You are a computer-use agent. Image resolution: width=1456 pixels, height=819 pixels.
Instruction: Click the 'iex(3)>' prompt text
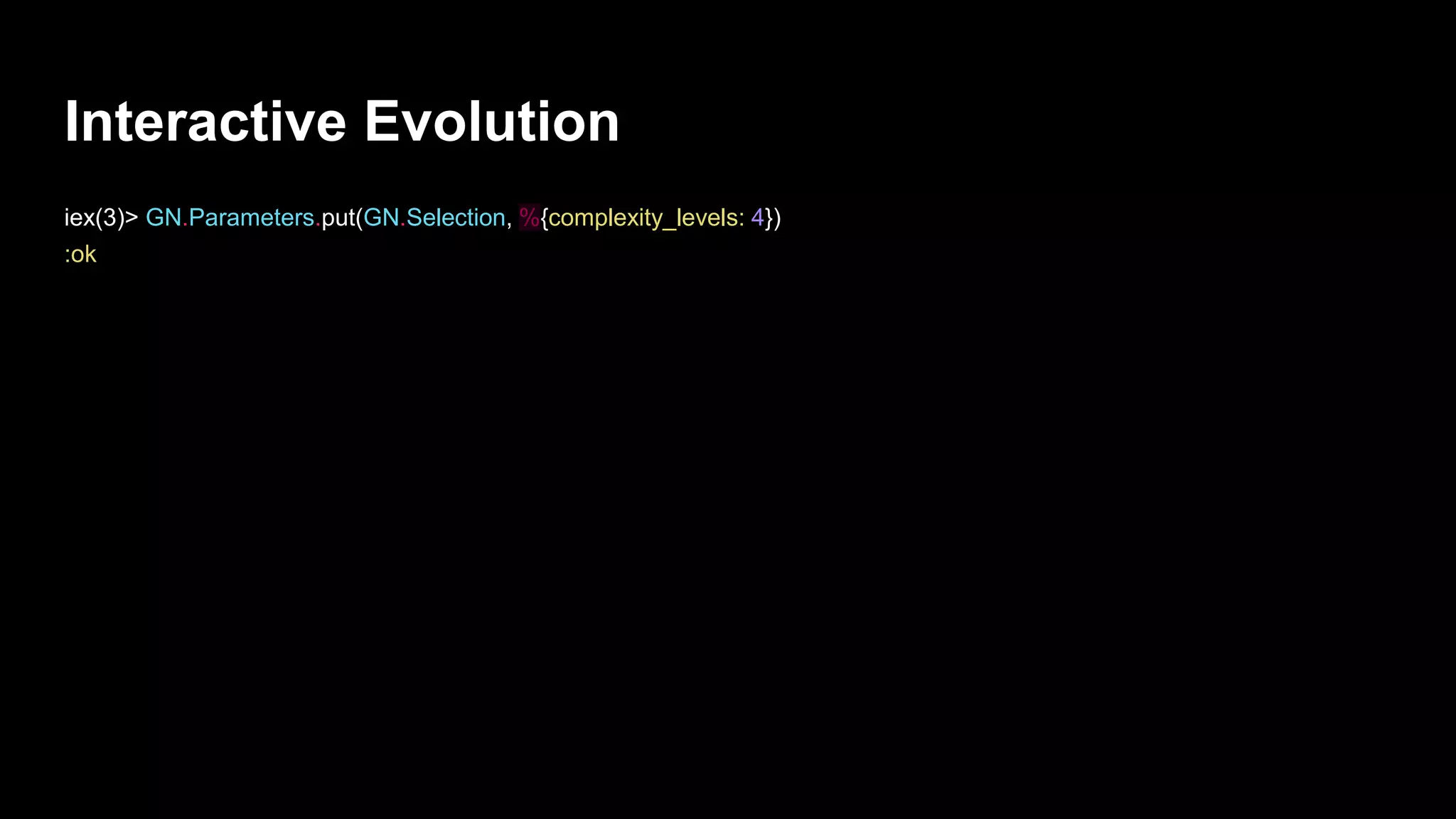pyautogui.click(x=101, y=218)
